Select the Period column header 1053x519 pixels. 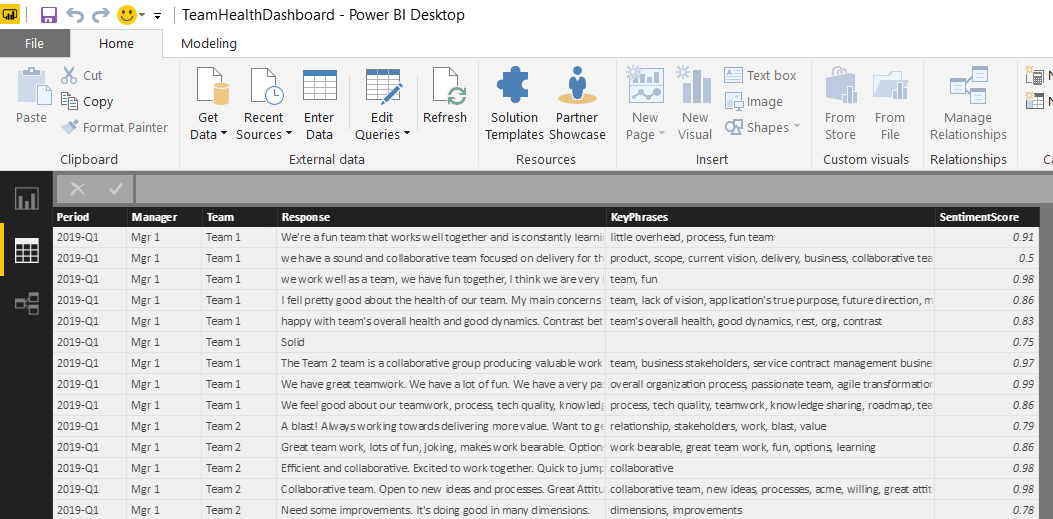(x=90, y=217)
